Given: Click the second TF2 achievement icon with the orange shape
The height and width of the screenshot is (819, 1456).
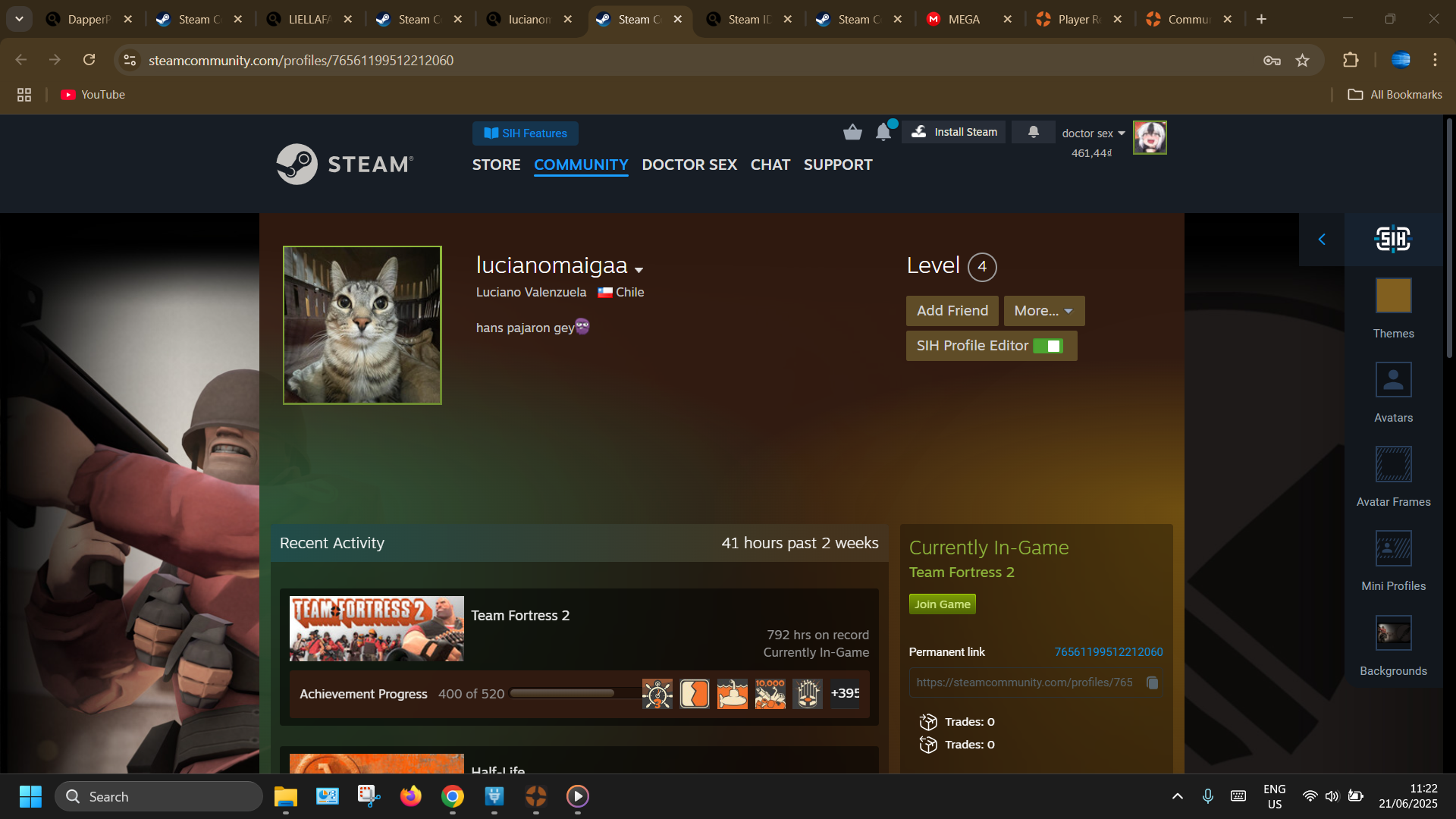Looking at the screenshot, I should (x=694, y=694).
